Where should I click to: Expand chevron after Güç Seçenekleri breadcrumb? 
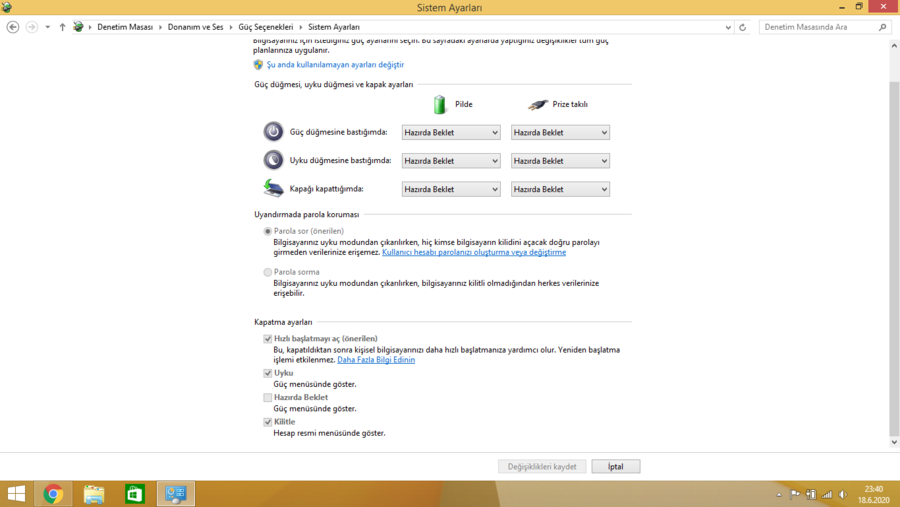pos(301,27)
